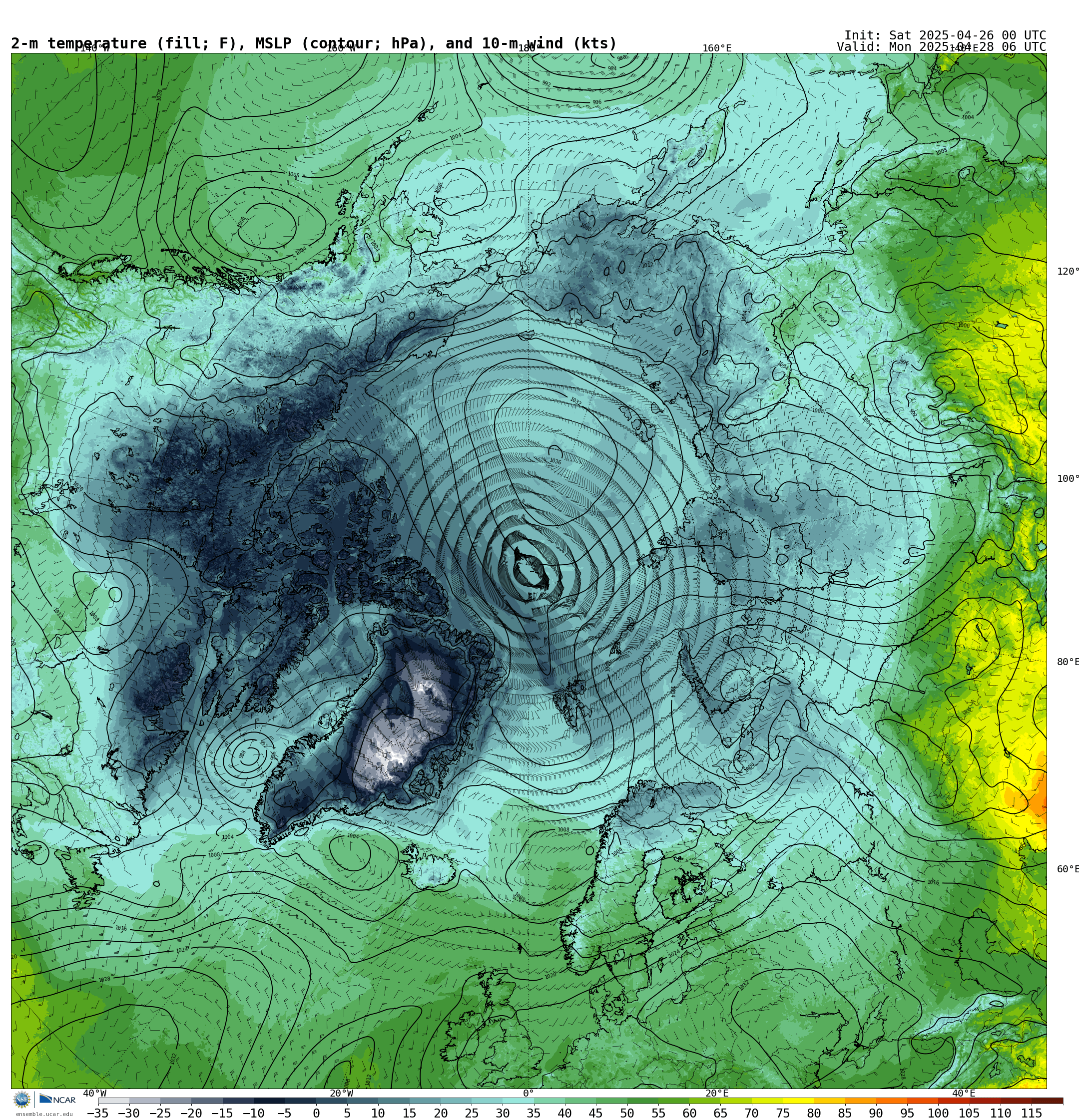The height and width of the screenshot is (1120, 1079).
Task: Click the '100°' longitude label on the right edge
Action: pos(1068,479)
